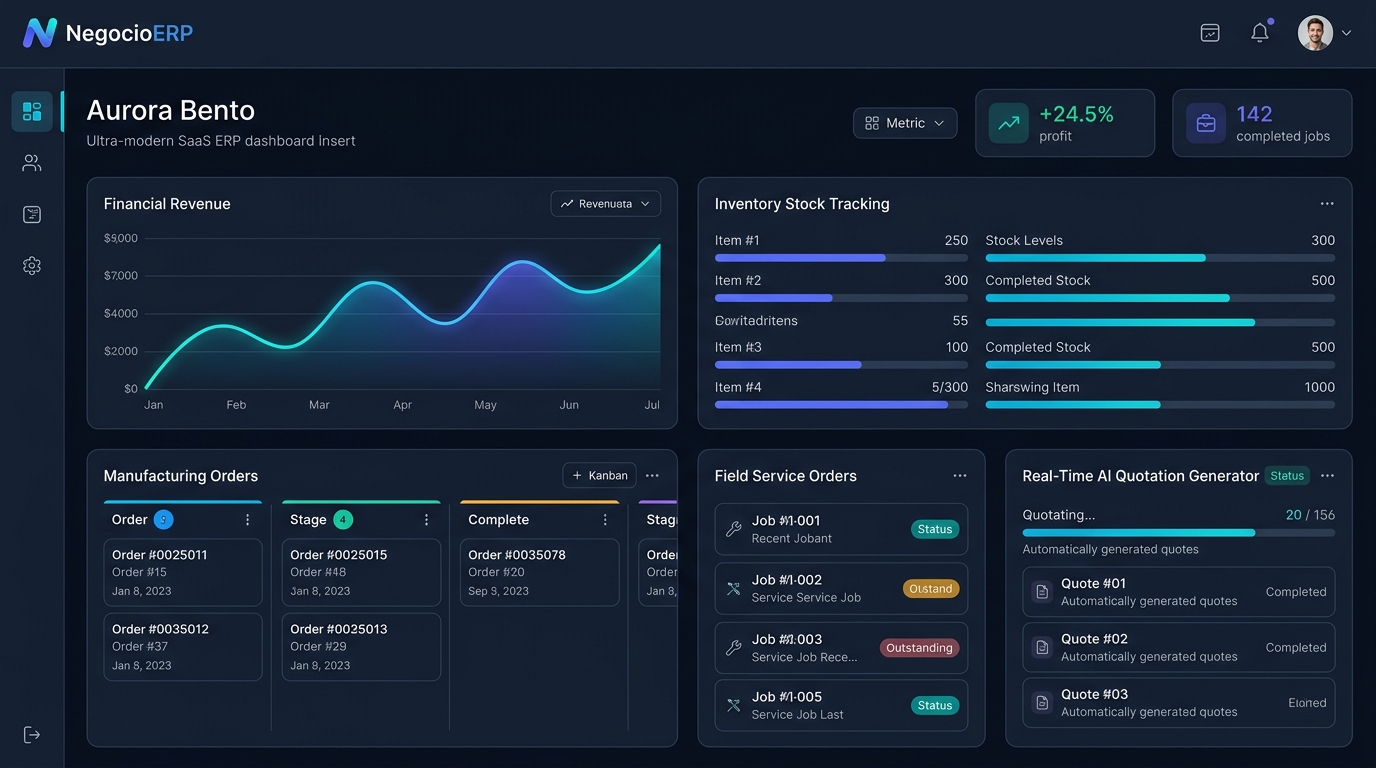Click Outstand badge on Job #1-002
This screenshot has width=1376, height=768.
click(931, 589)
